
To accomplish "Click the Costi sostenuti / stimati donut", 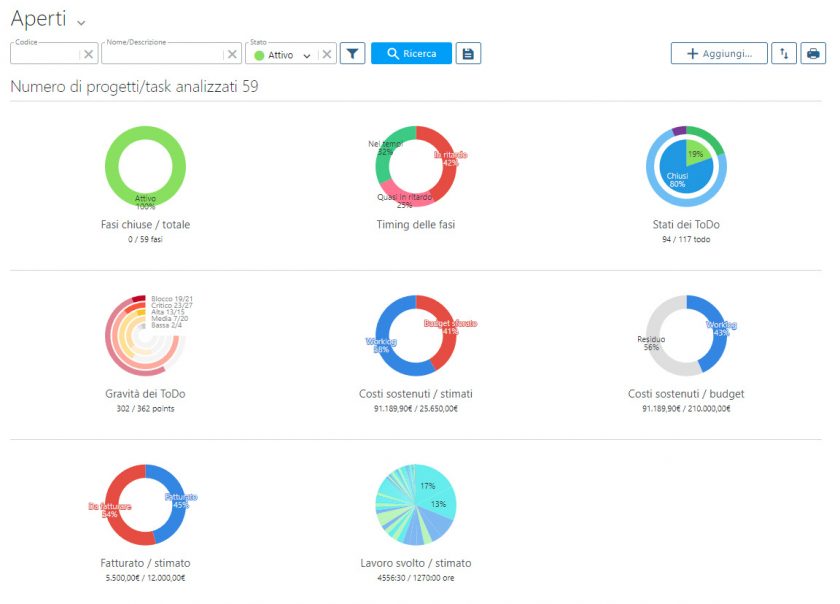I will point(415,336).
